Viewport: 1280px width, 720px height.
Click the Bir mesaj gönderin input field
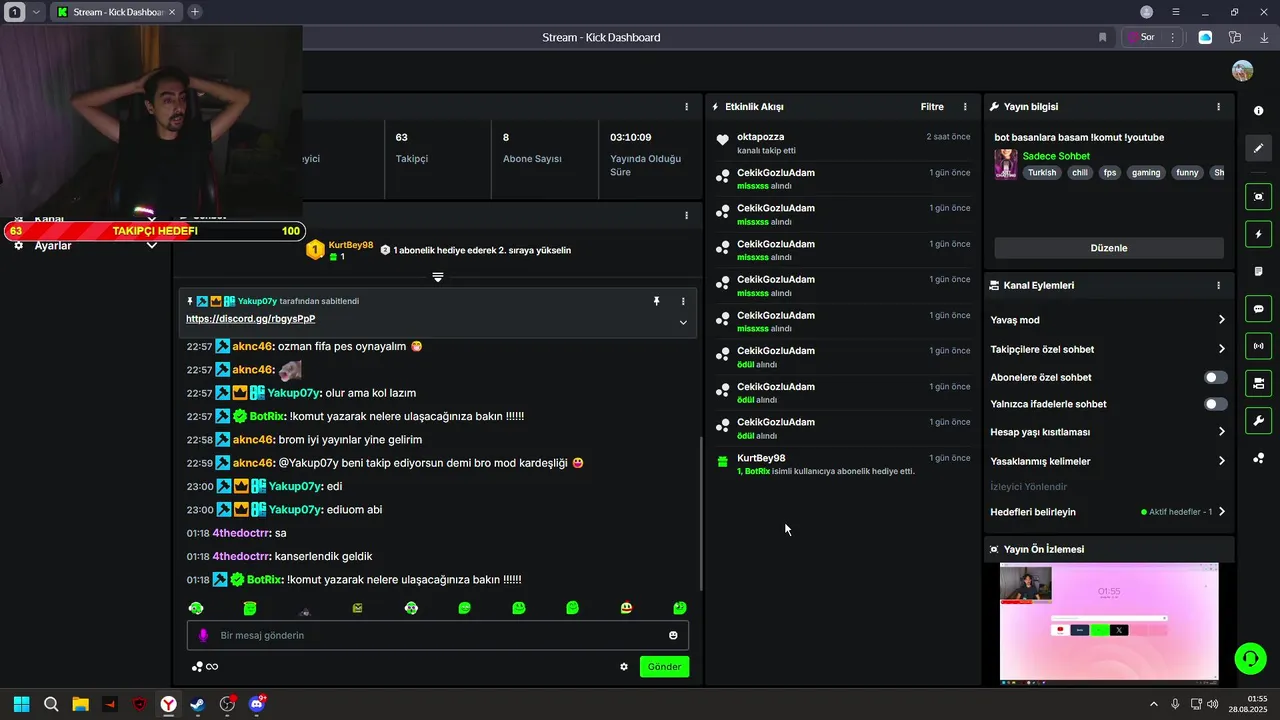(x=437, y=635)
